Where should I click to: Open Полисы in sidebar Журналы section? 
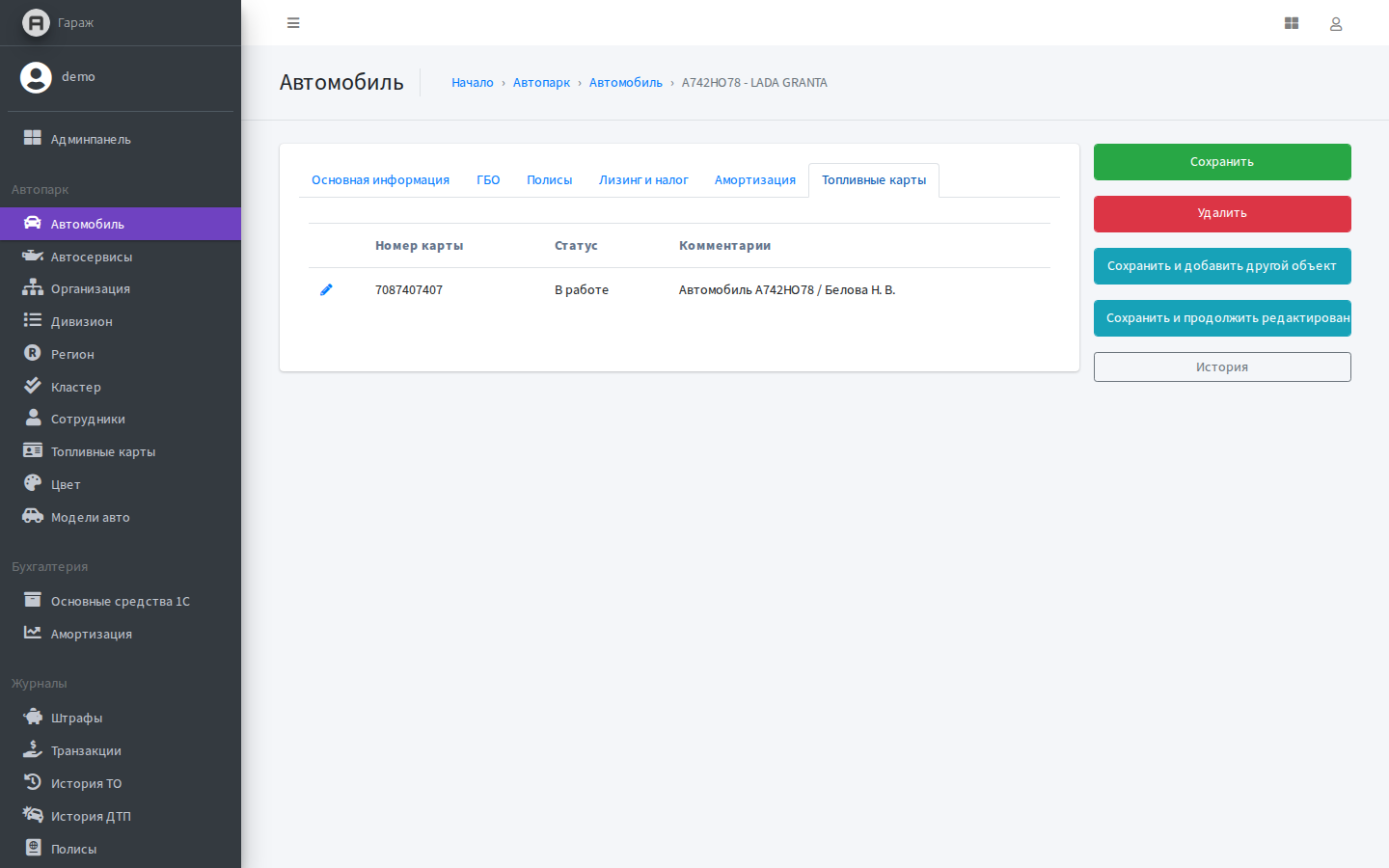point(121,849)
